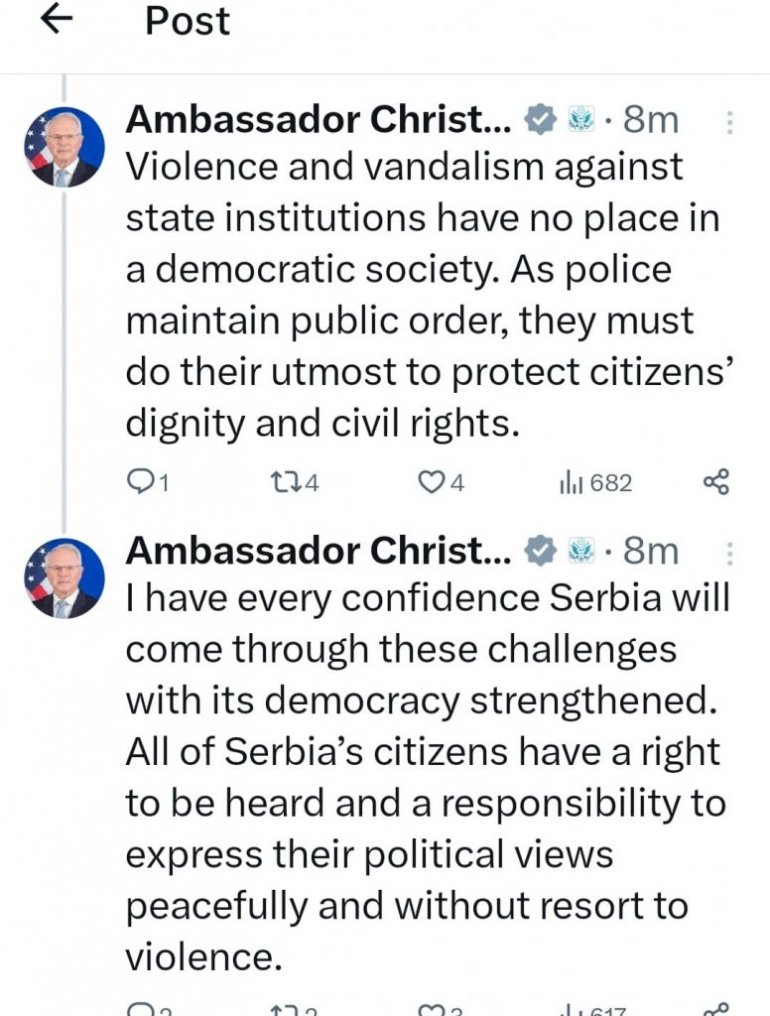The image size is (770, 1016).
Task: Click the second post's blue verified badge
Action: [x=541, y=551]
